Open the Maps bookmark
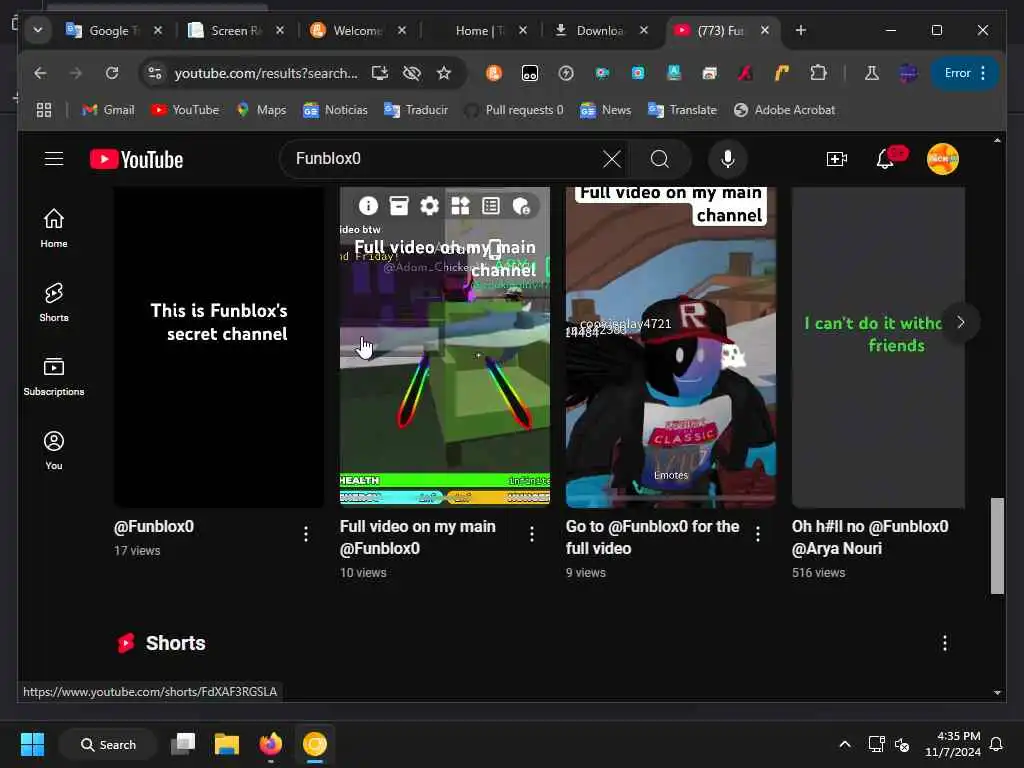Screen dimensions: 1024x768 pos(261,110)
